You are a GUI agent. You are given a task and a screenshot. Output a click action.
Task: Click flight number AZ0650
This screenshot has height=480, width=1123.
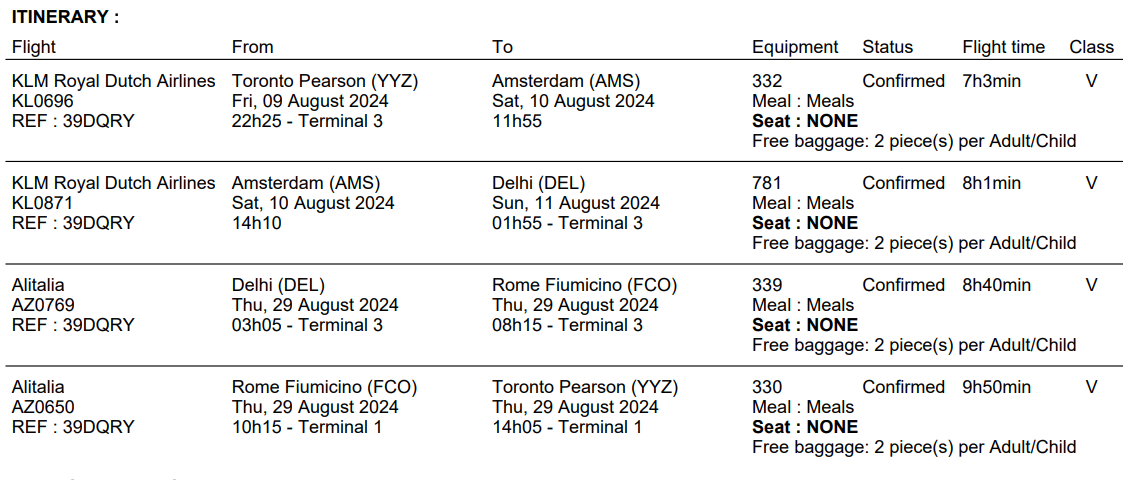pos(43,407)
